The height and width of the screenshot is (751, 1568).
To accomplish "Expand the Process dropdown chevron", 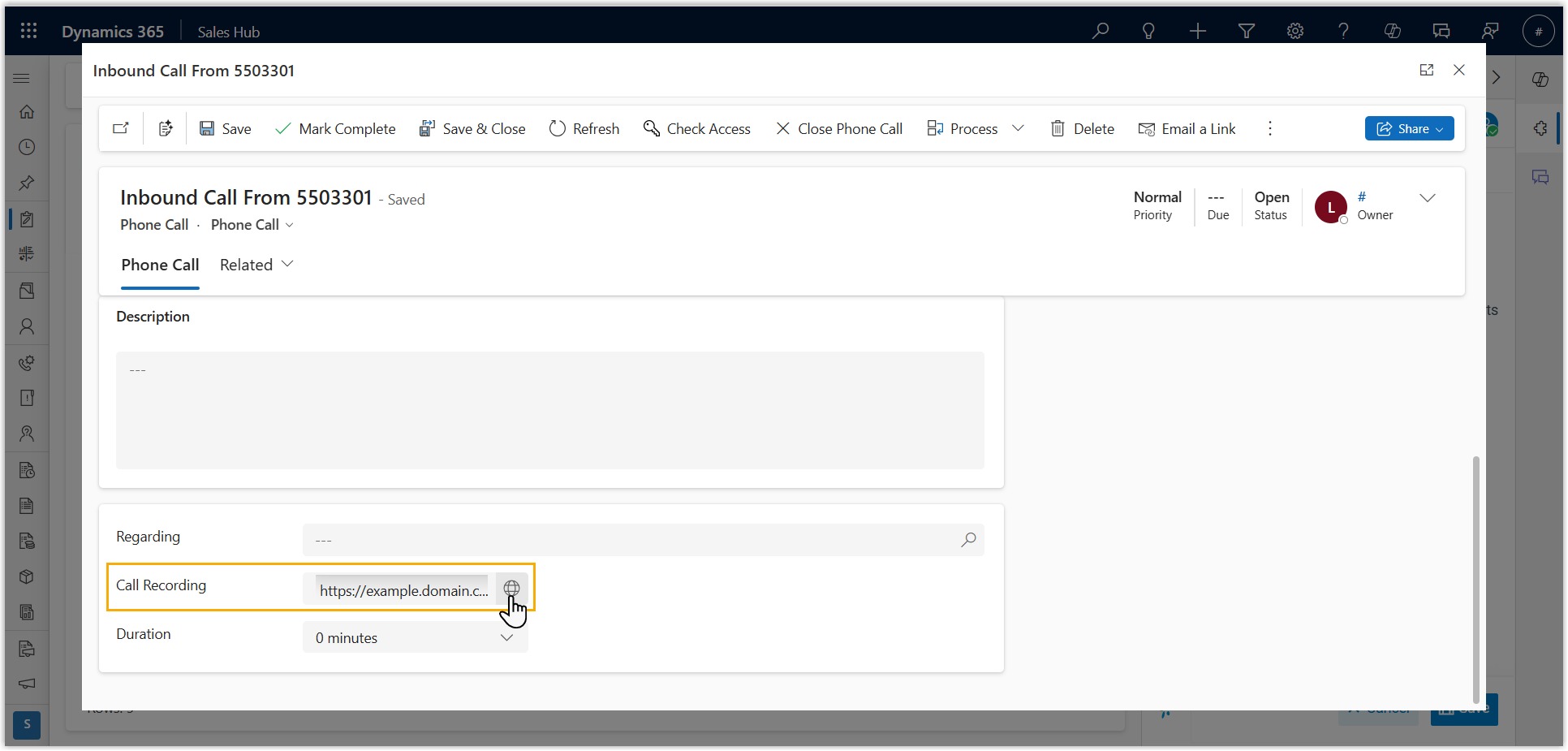I will (1018, 128).
